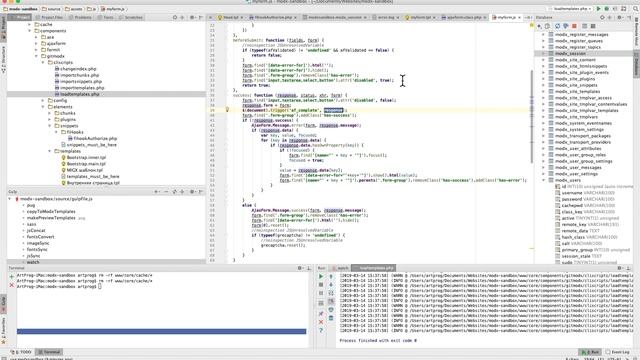Select the watch tab in Run panel
Screen dimensions: 640x360
[x=340, y=268]
